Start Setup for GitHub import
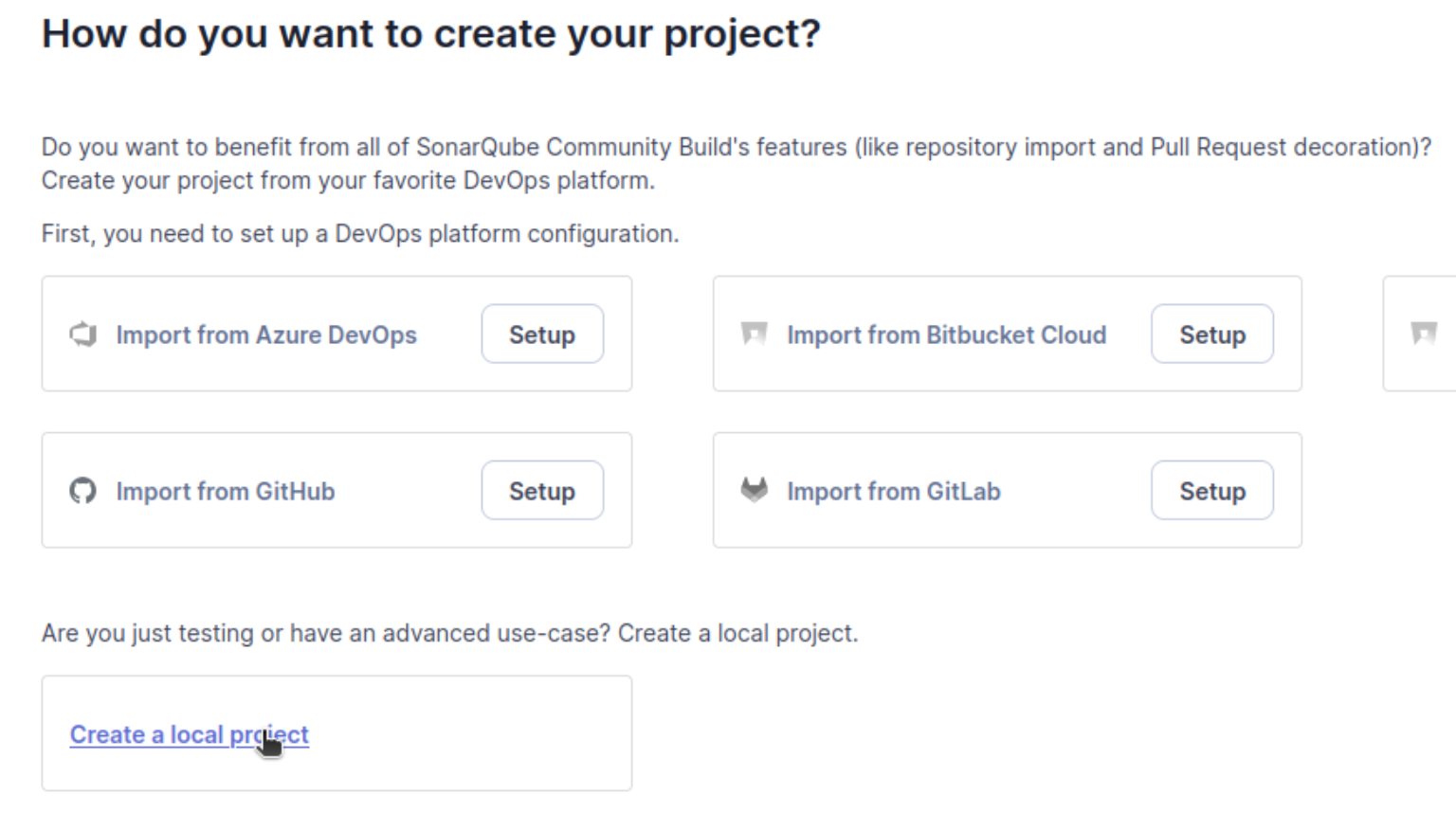 (x=542, y=490)
